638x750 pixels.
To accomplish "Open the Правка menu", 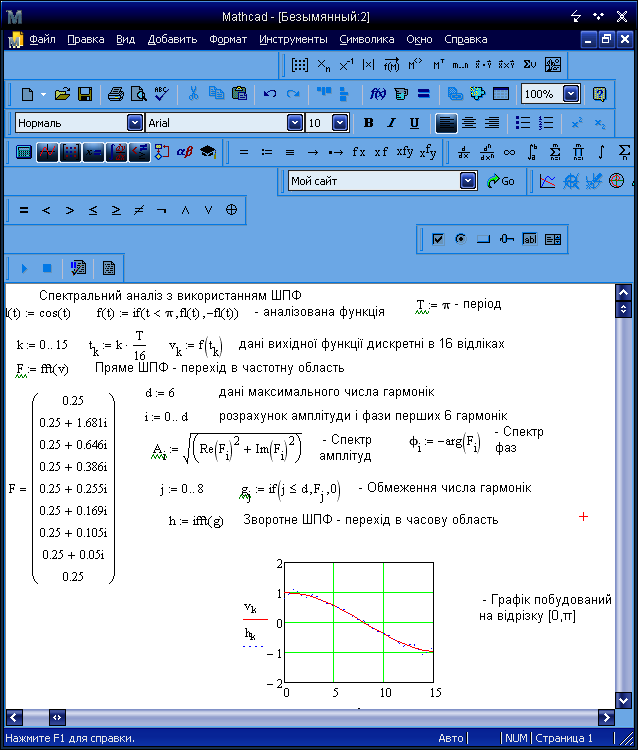I will (x=86, y=39).
